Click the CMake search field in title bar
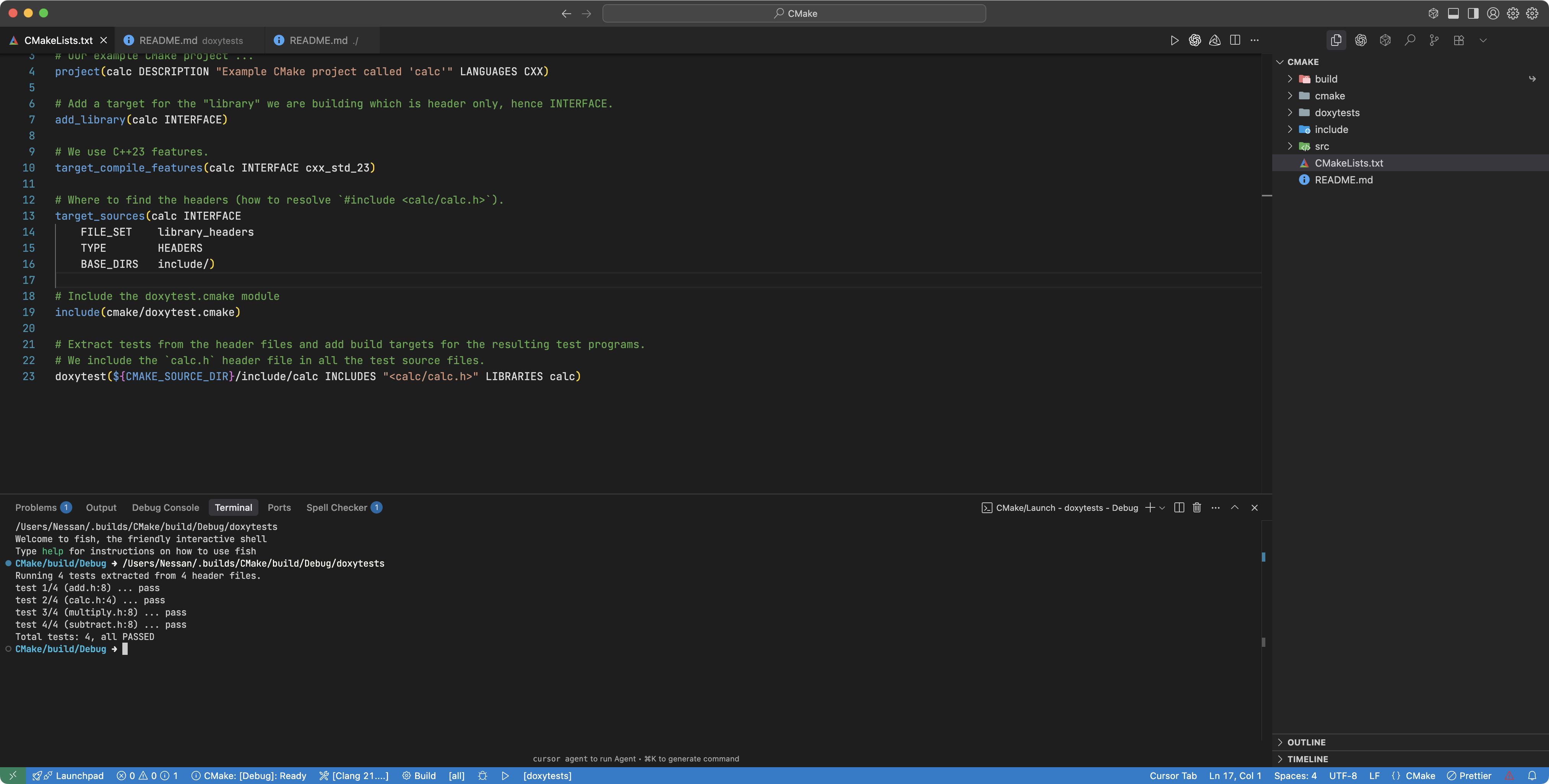 [x=794, y=13]
